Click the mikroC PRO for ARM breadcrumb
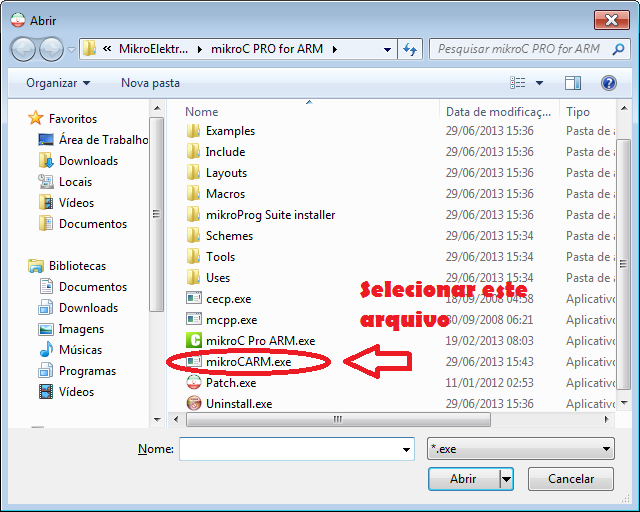The width and height of the screenshot is (640, 512). [x=267, y=49]
